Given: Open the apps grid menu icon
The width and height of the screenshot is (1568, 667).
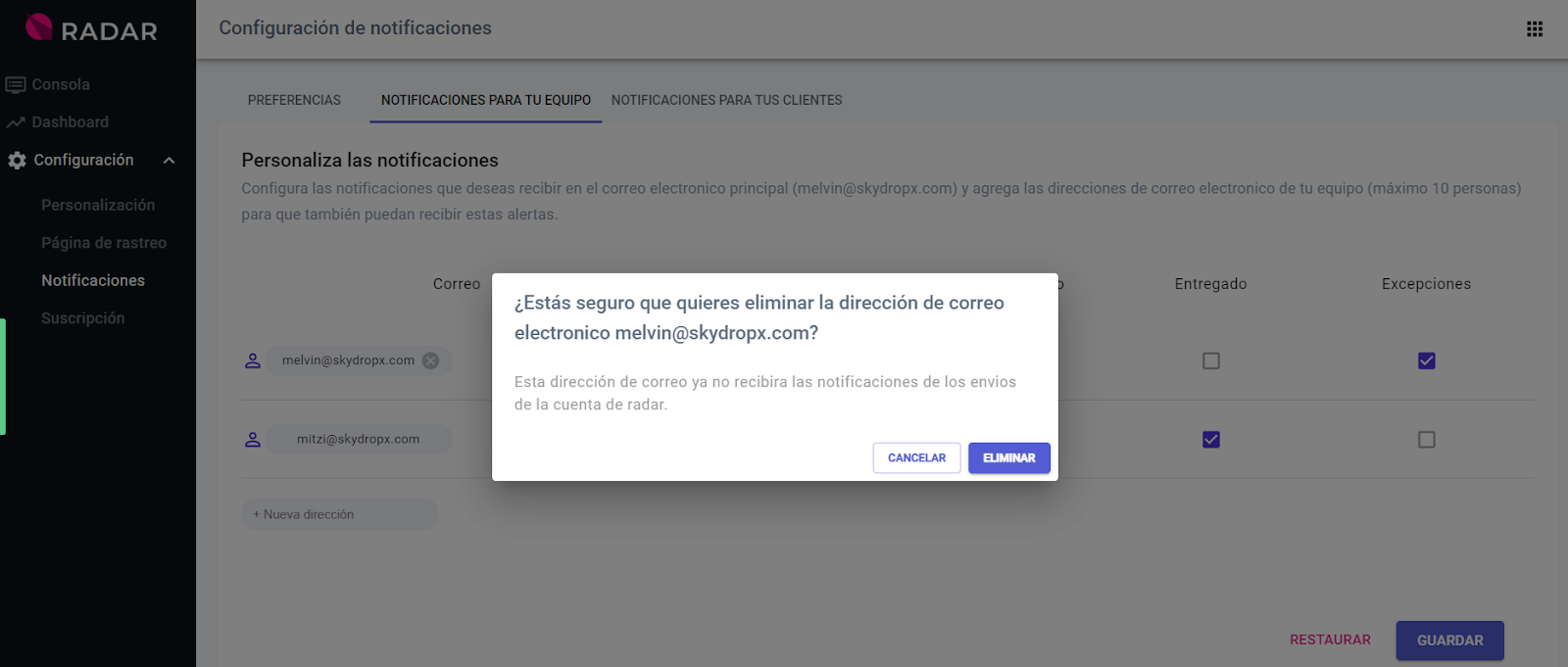Looking at the screenshot, I should point(1535,29).
